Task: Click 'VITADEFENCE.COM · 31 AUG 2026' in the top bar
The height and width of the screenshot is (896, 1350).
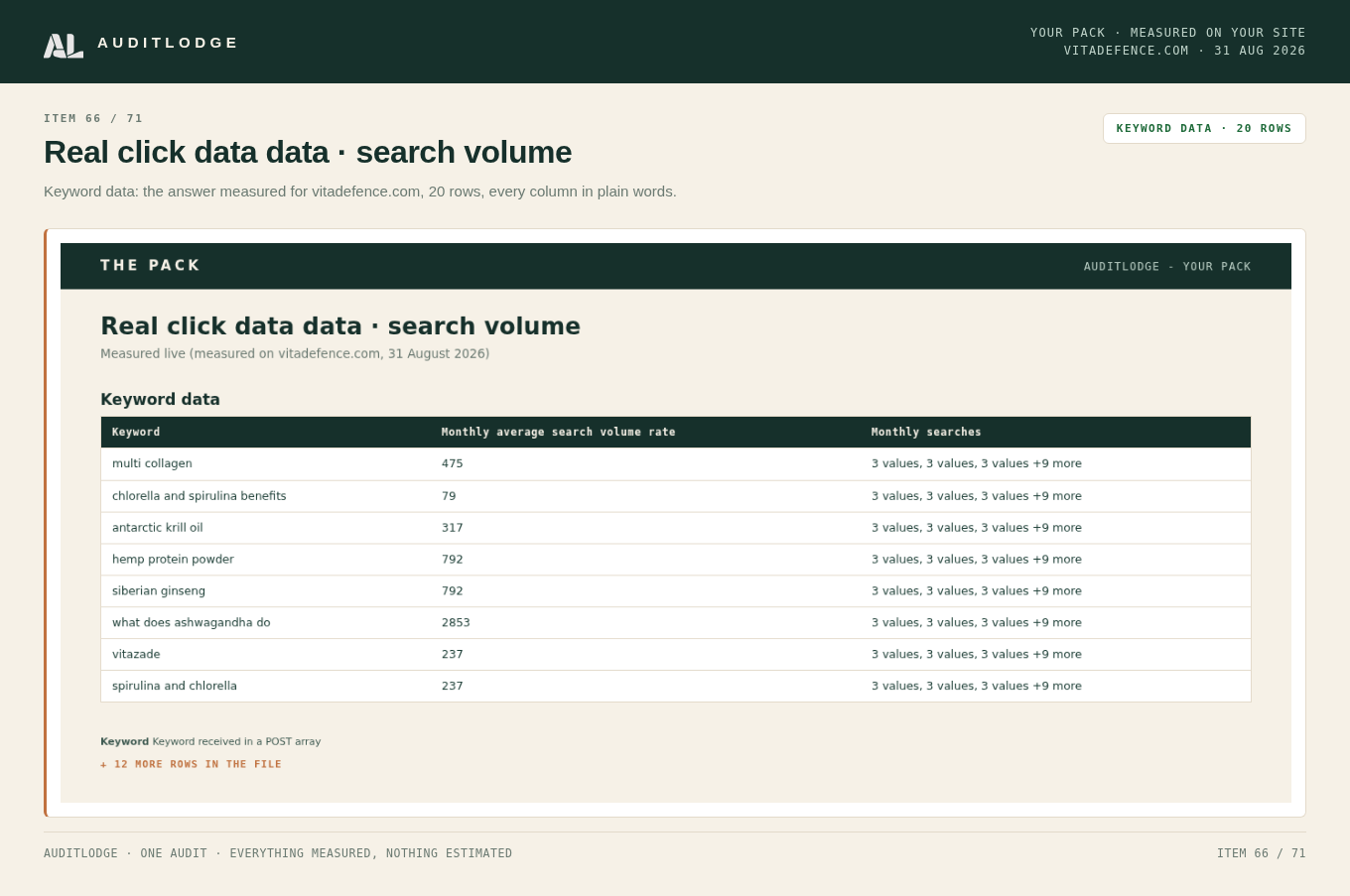Action: [x=1184, y=51]
